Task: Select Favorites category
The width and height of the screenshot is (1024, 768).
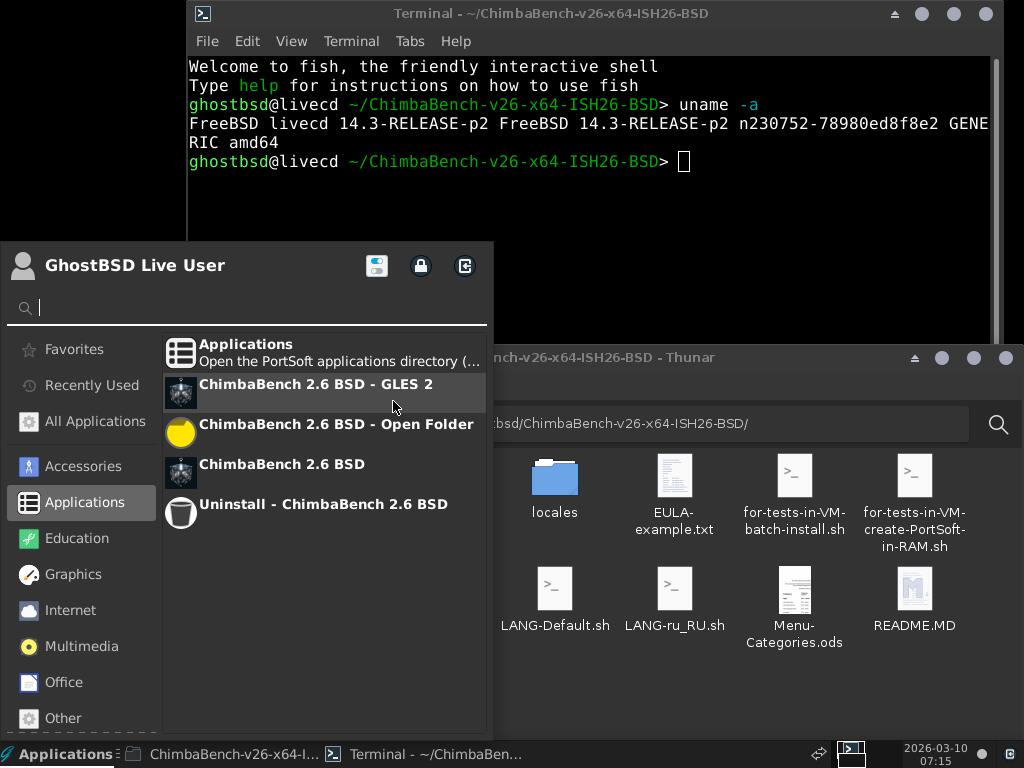Action: (82, 349)
